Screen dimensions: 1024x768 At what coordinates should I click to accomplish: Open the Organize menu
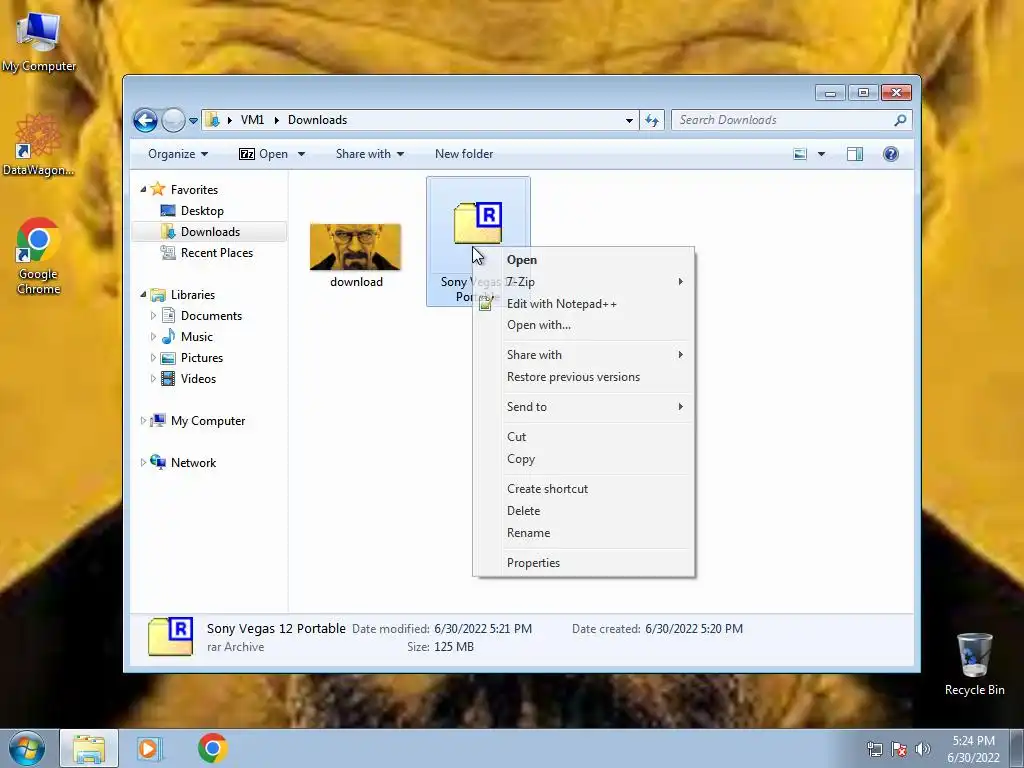[178, 154]
